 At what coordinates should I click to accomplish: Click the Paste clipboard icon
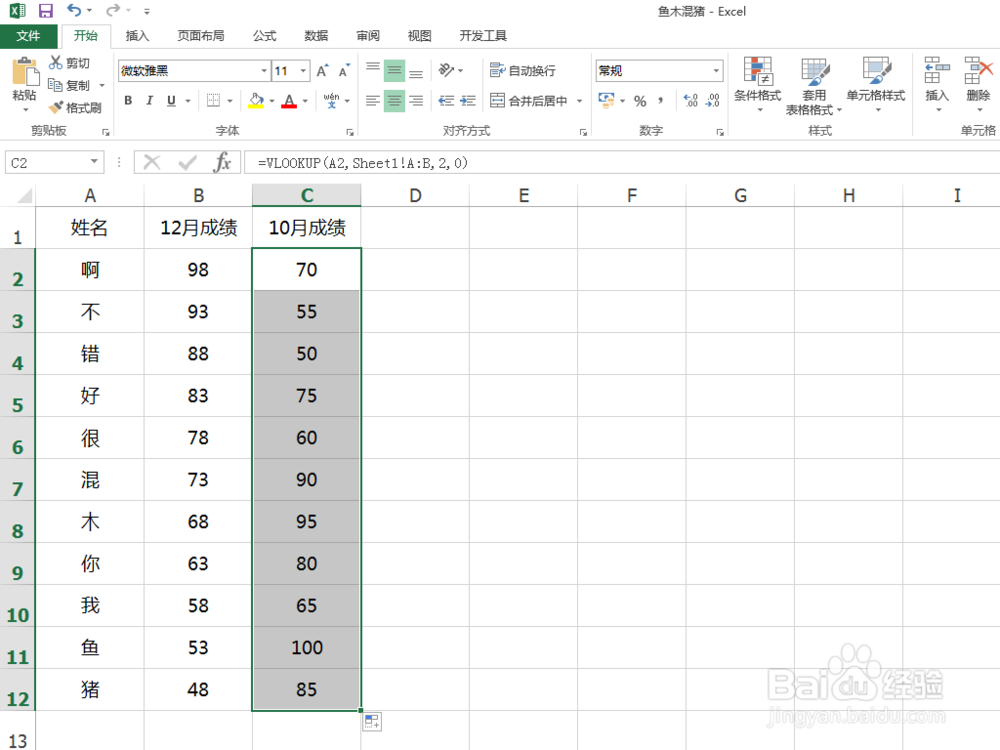coord(24,71)
